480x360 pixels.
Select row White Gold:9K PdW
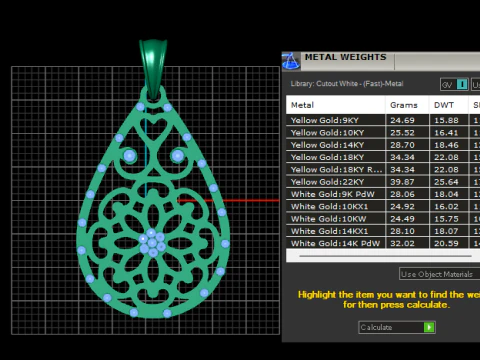[383, 194]
